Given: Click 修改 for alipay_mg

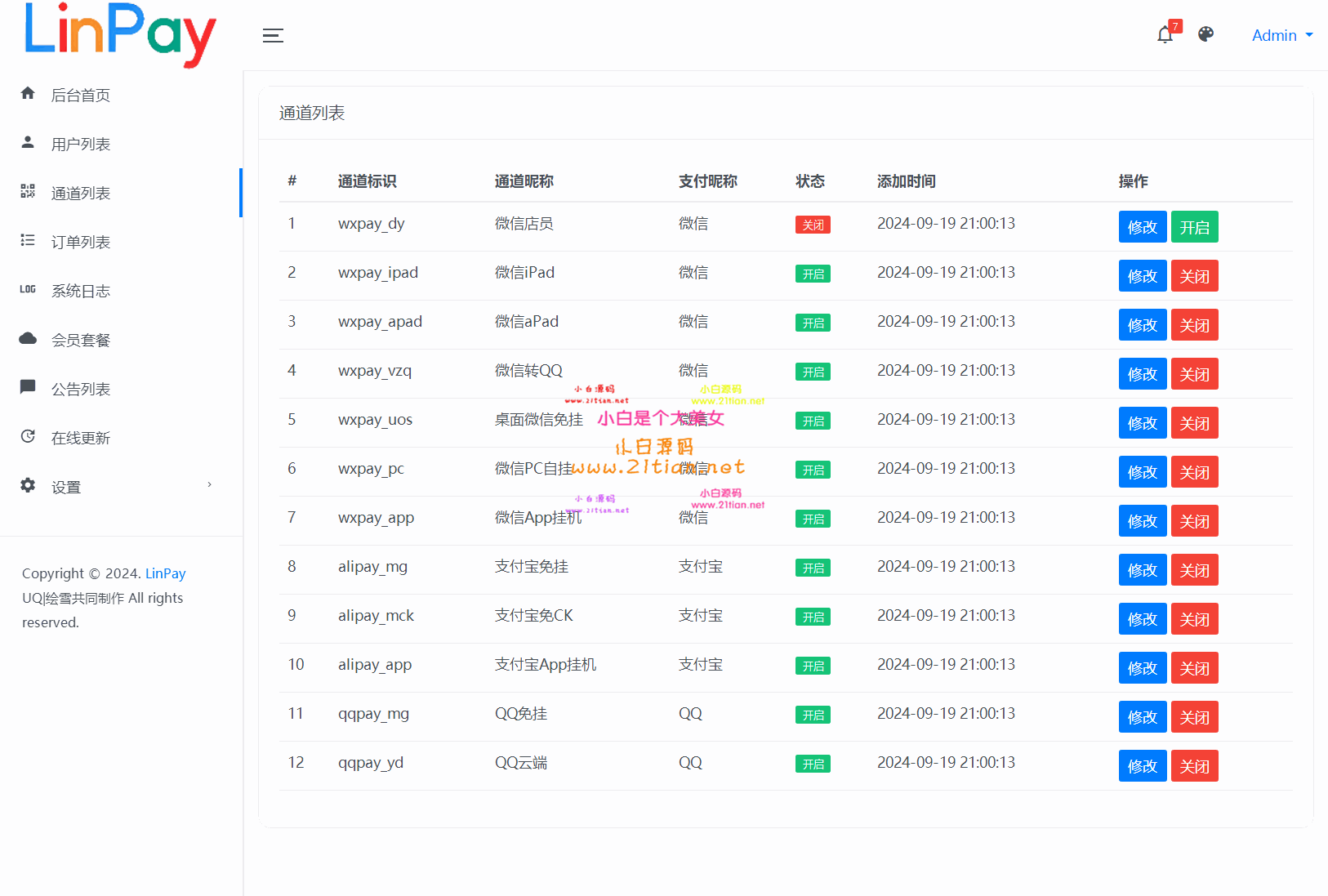Looking at the screenshot, I should pyautogui.click(x=1143, y=570).
